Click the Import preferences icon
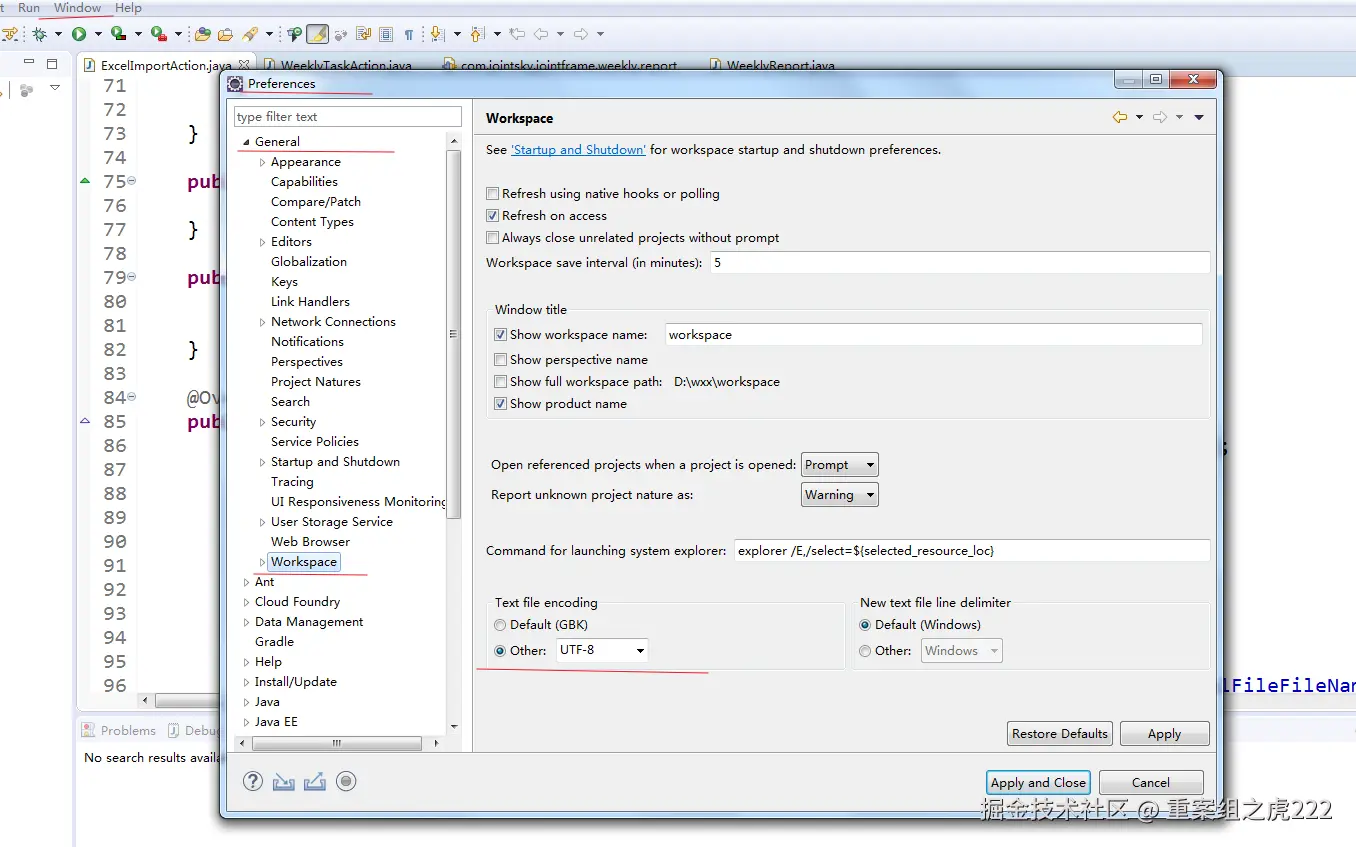The width and height of the screenshot is (1356, 847). pos(284,781)
